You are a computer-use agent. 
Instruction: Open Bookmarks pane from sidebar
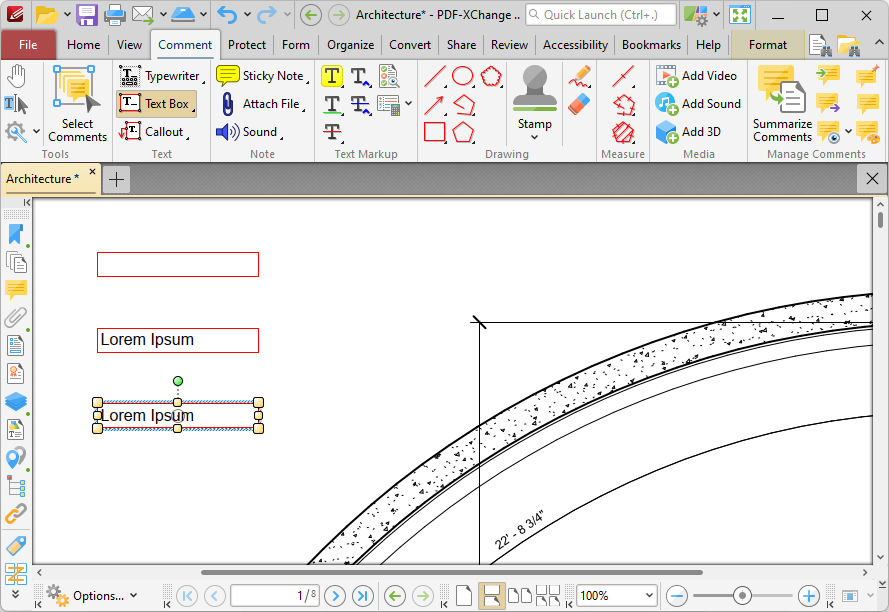coord(16,234)
